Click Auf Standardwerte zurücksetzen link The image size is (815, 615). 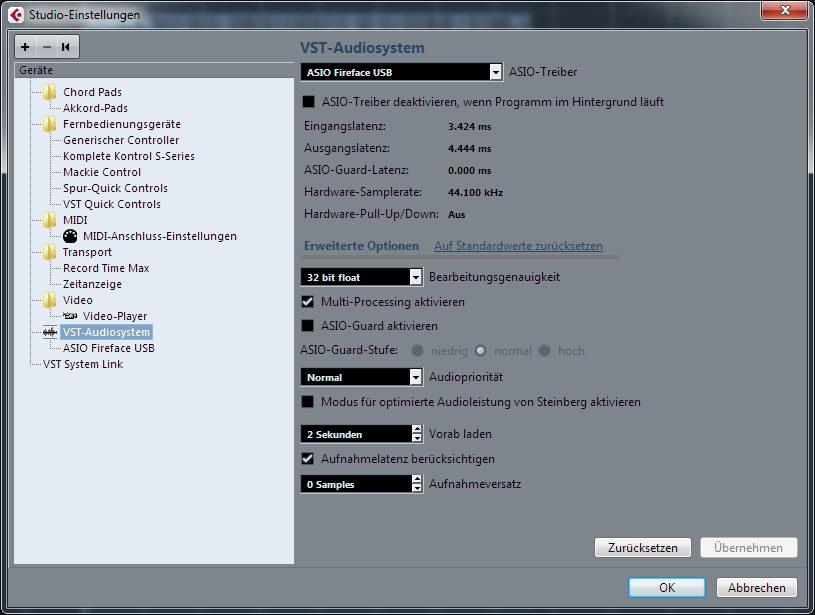(518, 246)
